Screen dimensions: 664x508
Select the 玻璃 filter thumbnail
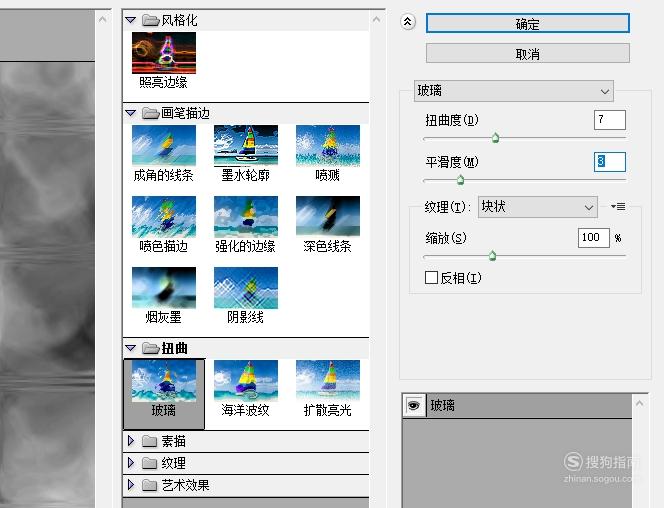click(163, 381)
